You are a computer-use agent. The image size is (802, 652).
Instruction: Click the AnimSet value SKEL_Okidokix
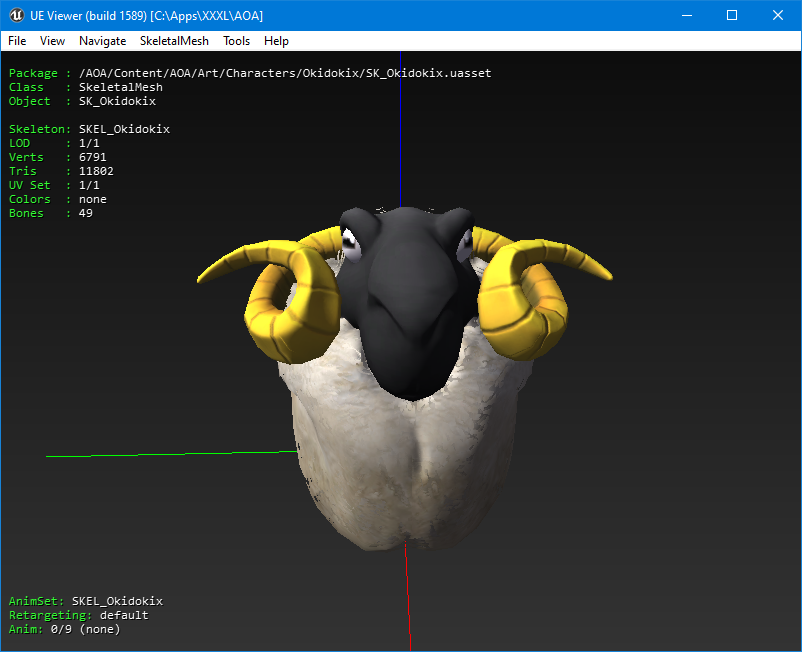click(x=117, y=601)
